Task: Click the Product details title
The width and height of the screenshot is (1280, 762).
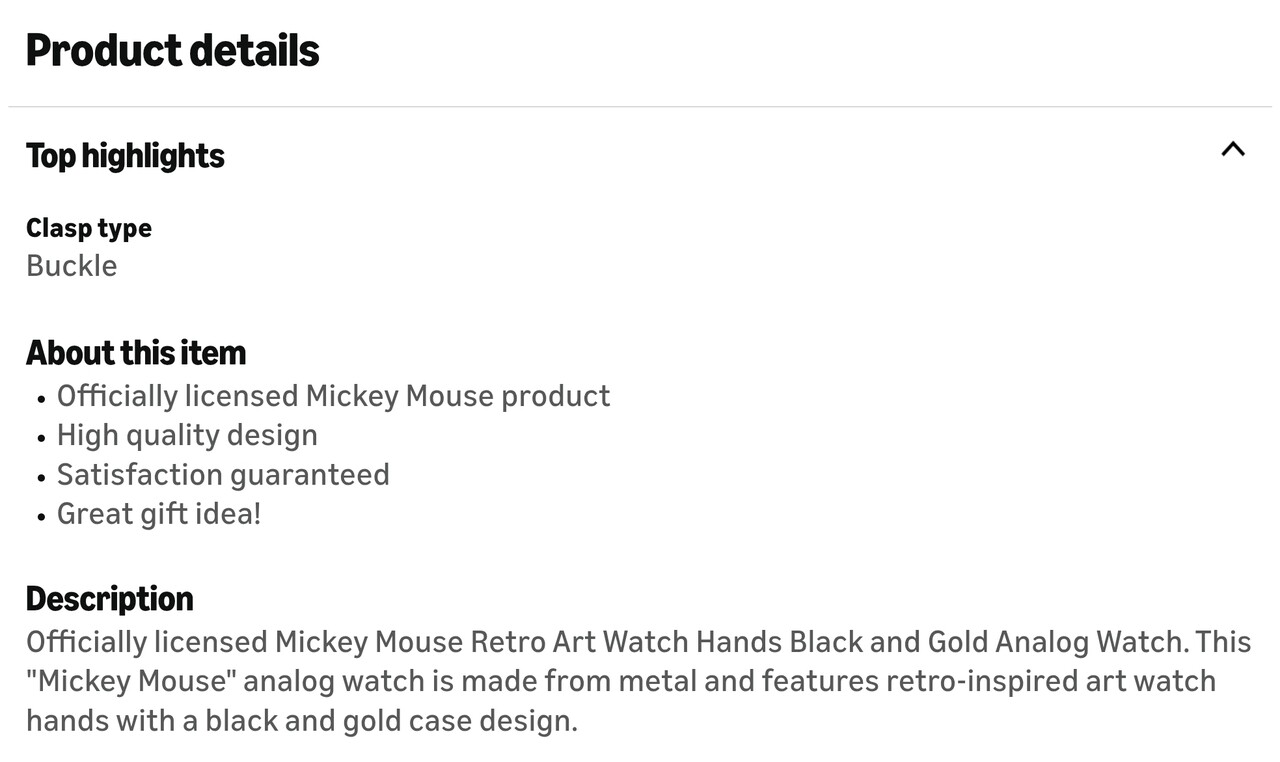Action: (x=172, y=50)
